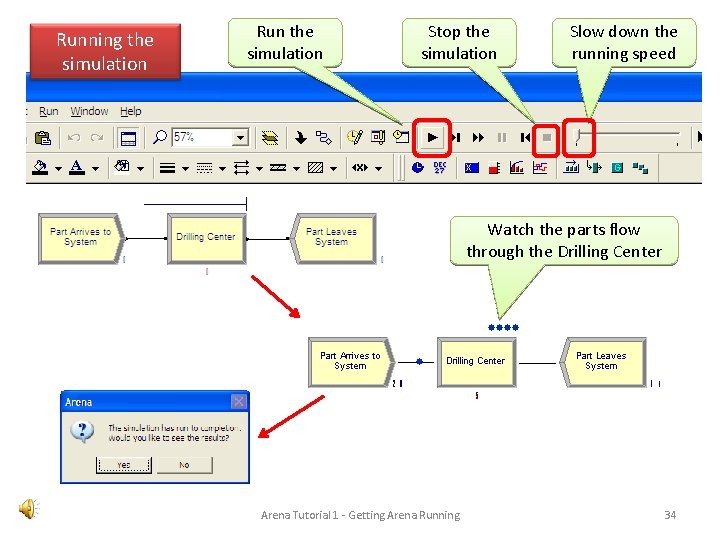Click the animation speed slider thumb

click(x=579, y=136)
